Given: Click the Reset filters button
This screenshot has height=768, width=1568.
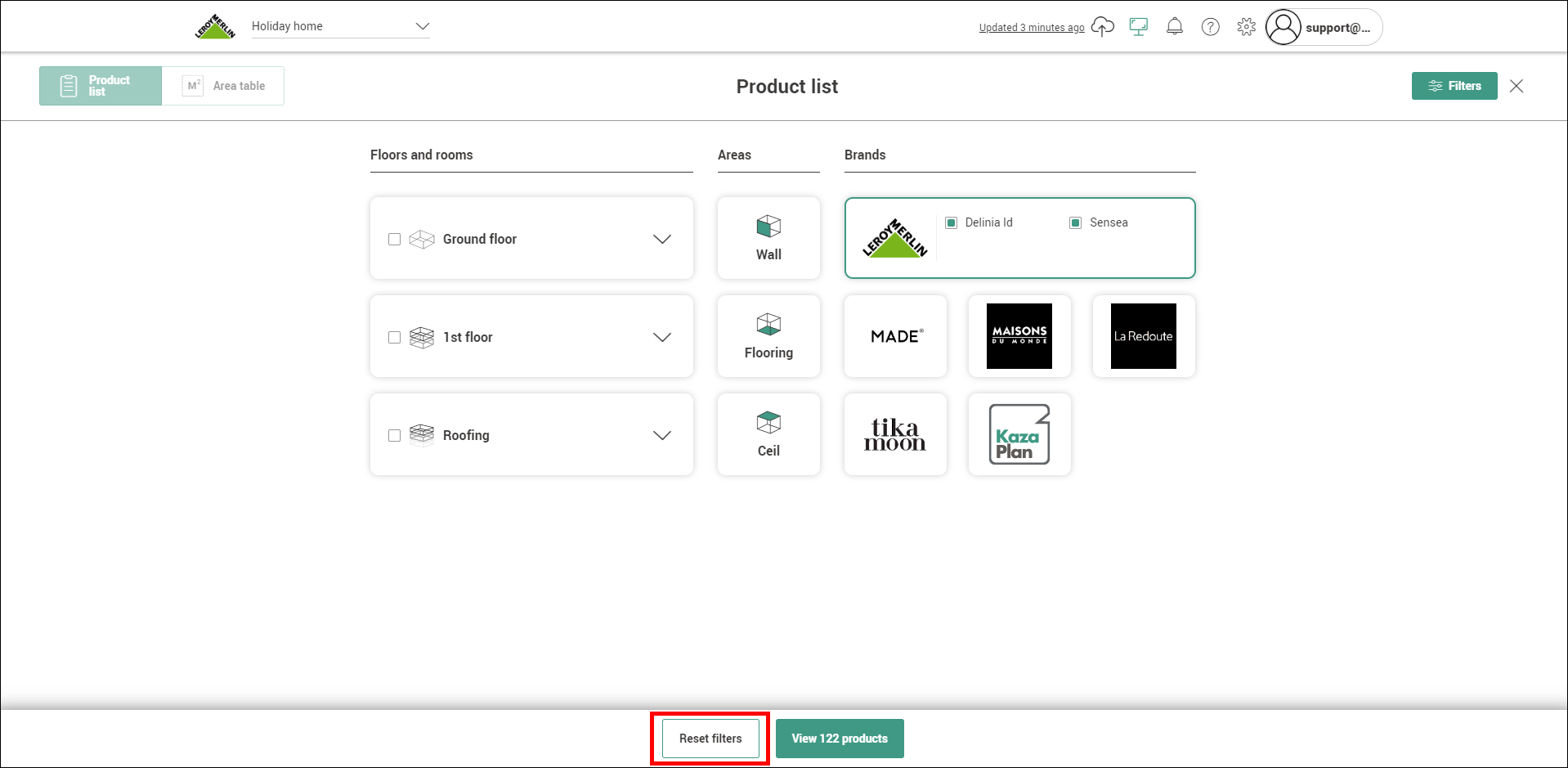Looking at the screenshot, I should 710,739.
